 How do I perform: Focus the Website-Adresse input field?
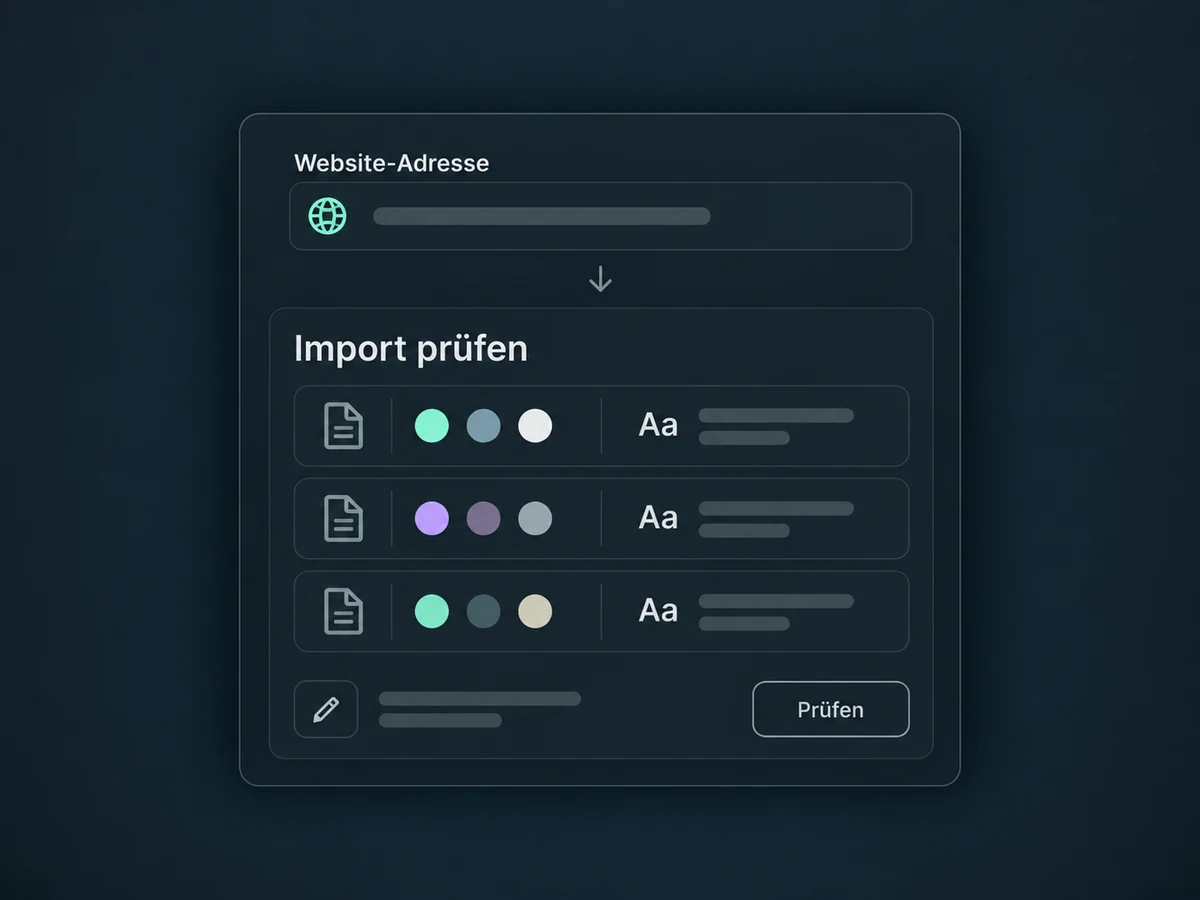click(x=600, y=216)
